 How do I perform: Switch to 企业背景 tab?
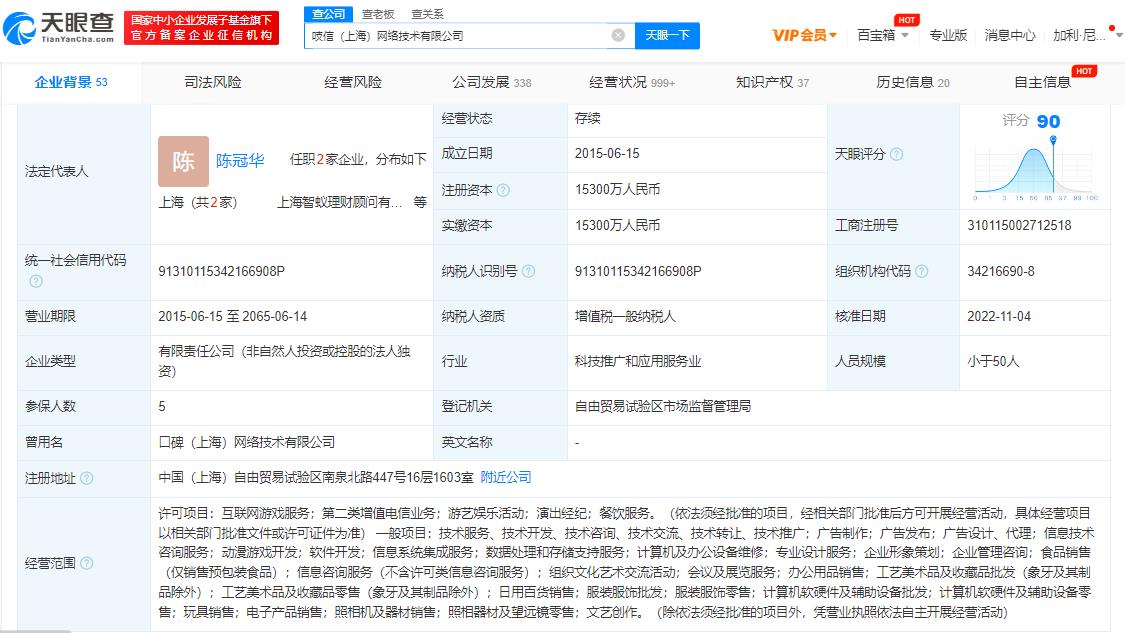(71, 83)
